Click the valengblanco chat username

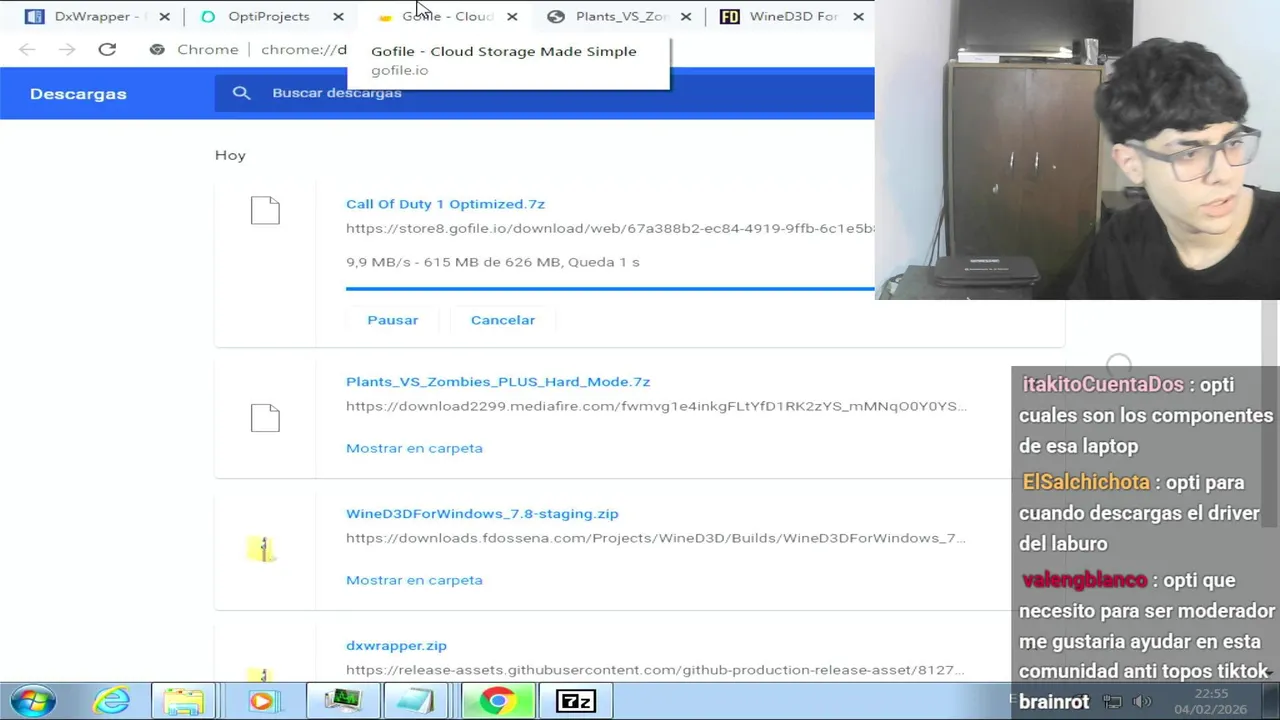point(1084,580)
